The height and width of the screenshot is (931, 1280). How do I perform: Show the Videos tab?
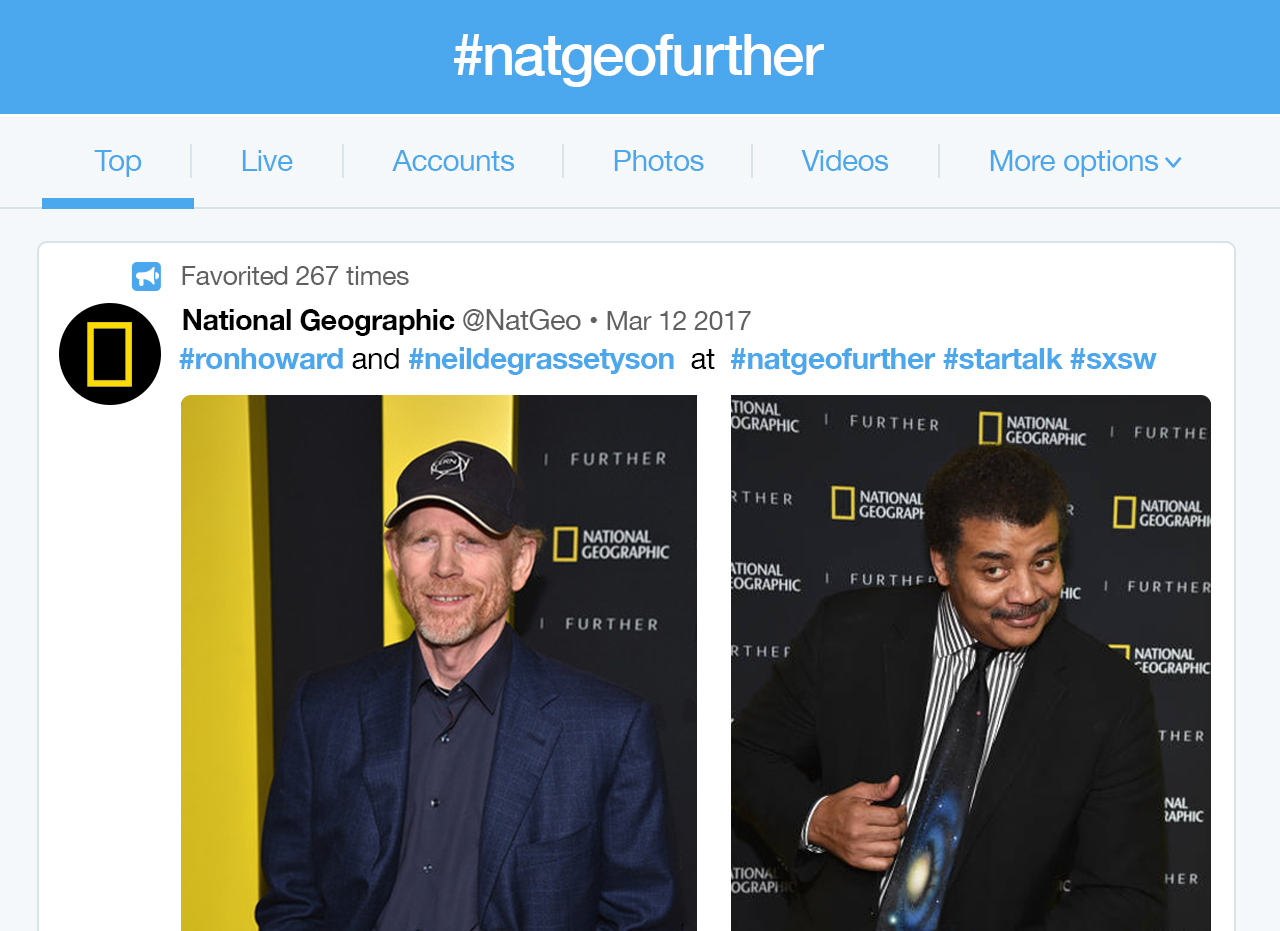[845, 161]
